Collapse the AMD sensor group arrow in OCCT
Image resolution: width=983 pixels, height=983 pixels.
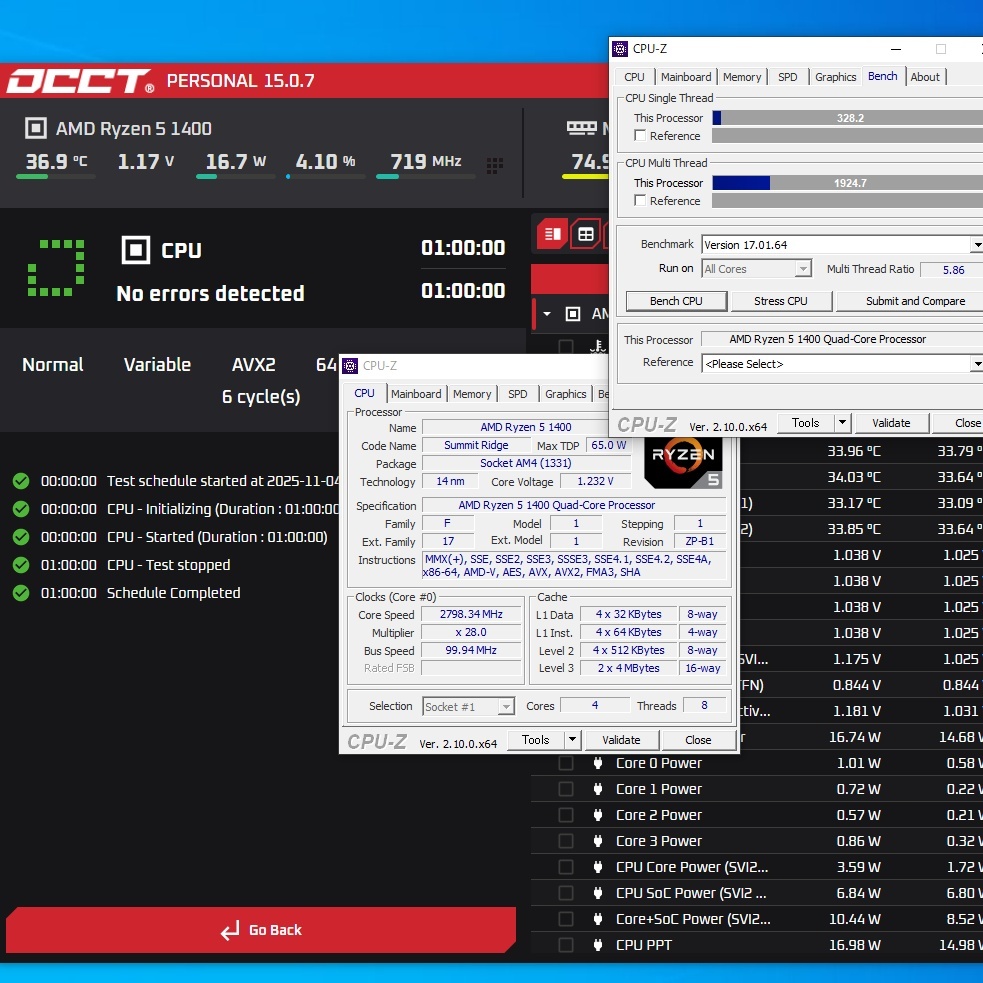coord(547,313)
